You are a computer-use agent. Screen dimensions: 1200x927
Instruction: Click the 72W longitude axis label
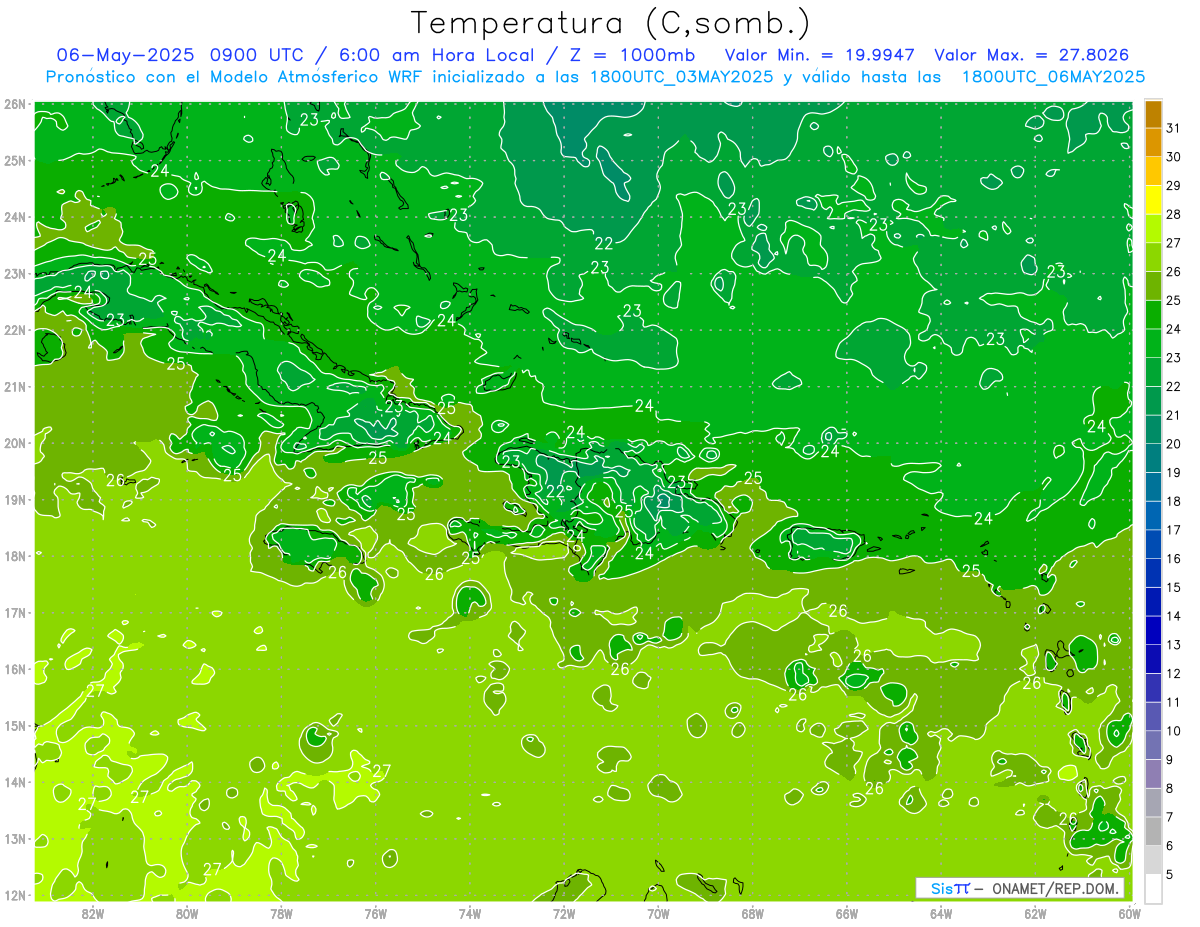pyautogui.click(x=564, y=913)
